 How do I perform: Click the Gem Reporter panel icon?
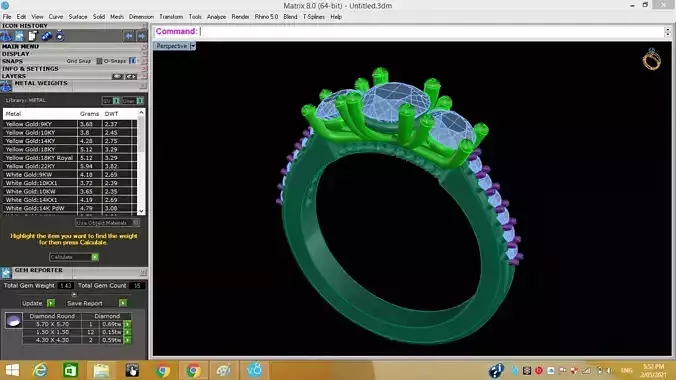click(6, 273)
